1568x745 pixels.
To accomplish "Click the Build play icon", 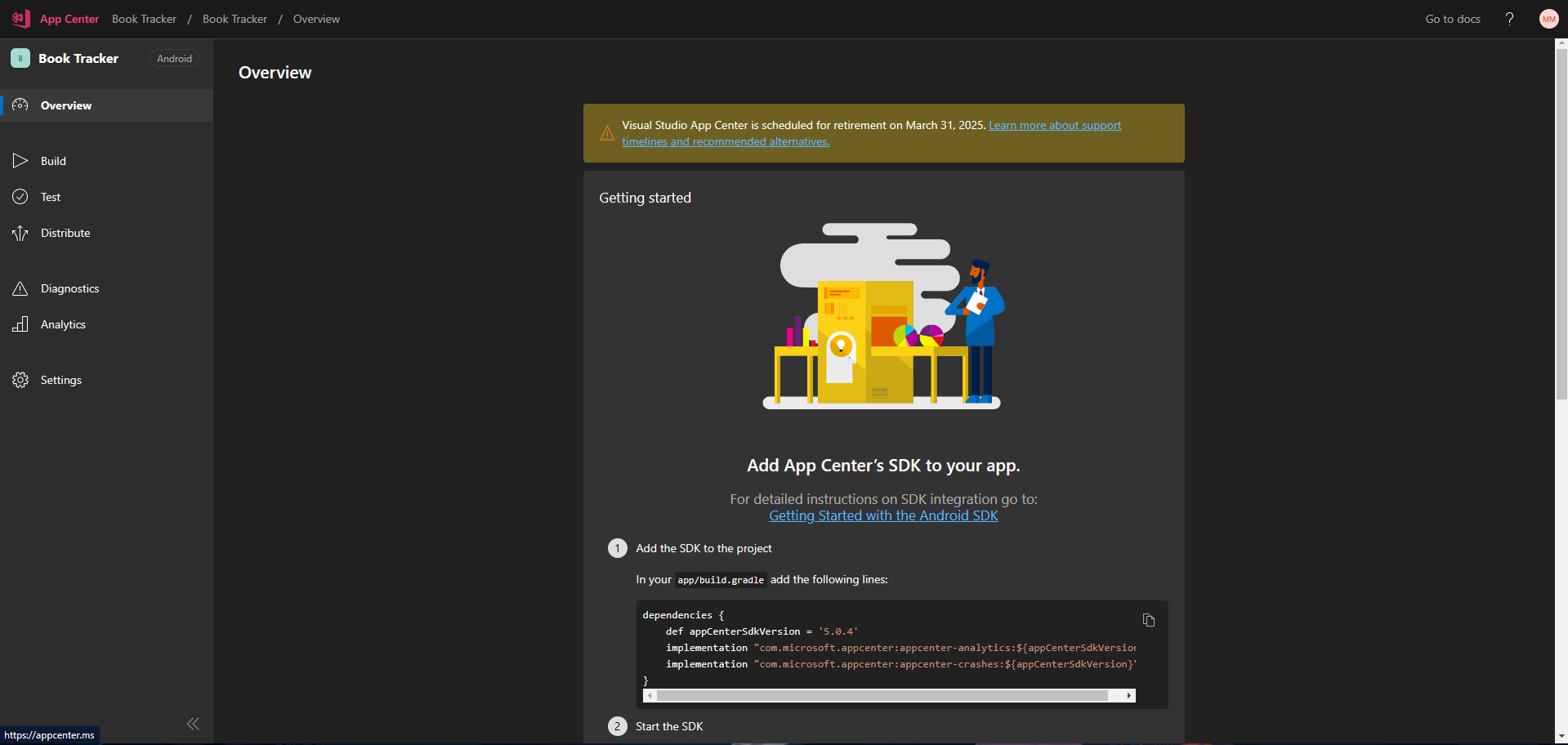I will [x=20, y=161].
